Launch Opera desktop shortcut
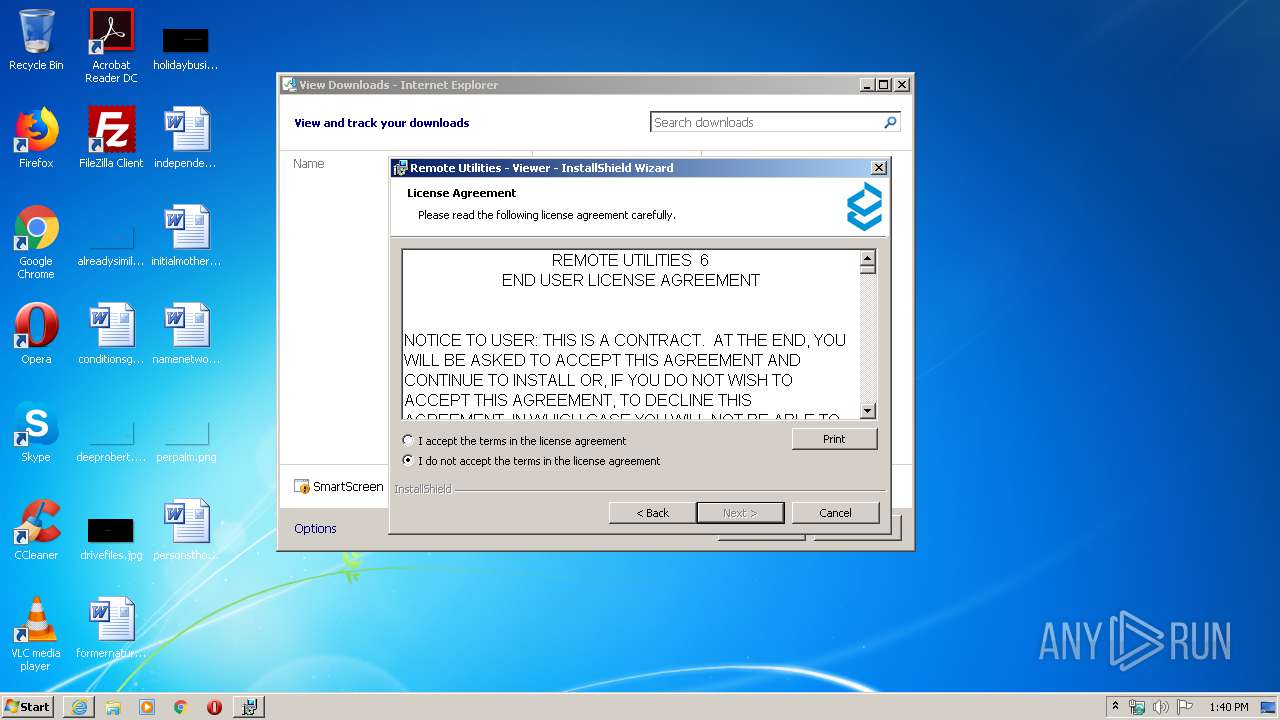Screen dimensions: 1280x720 point(36,334)
